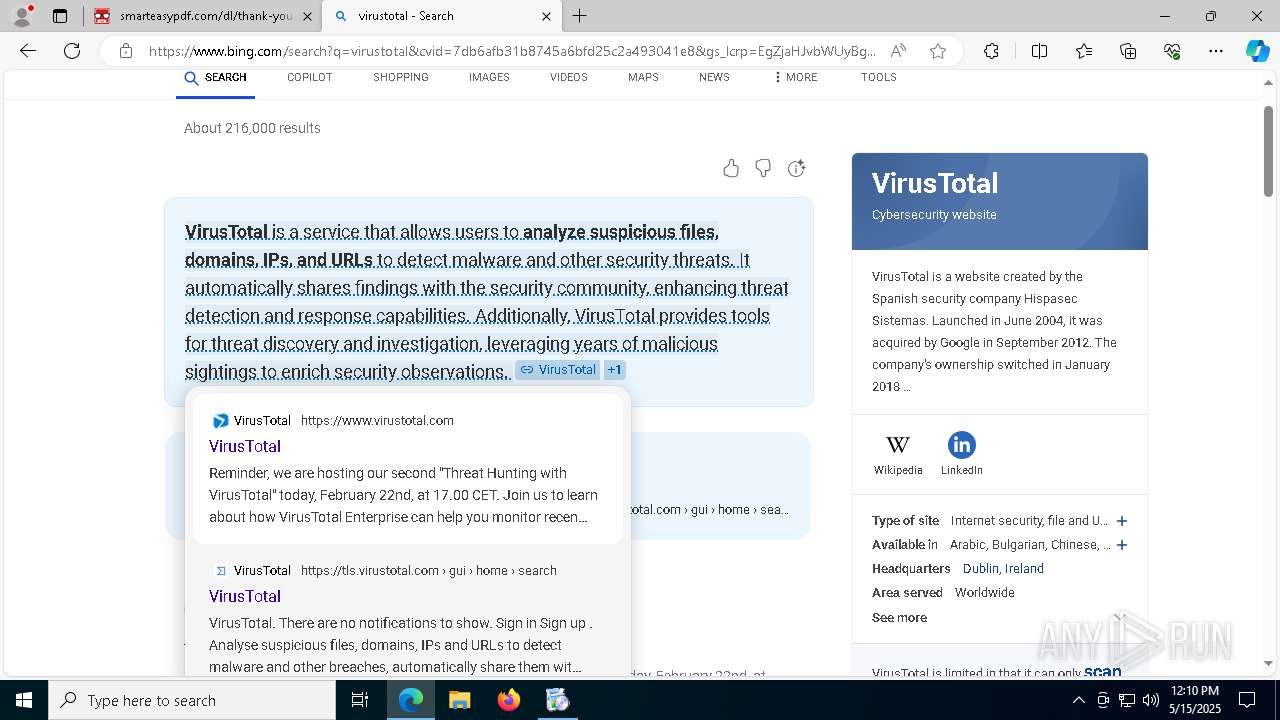Click the scrollbar down arrow
The width and height of the screenshot is (1280, 720).
1269,663
